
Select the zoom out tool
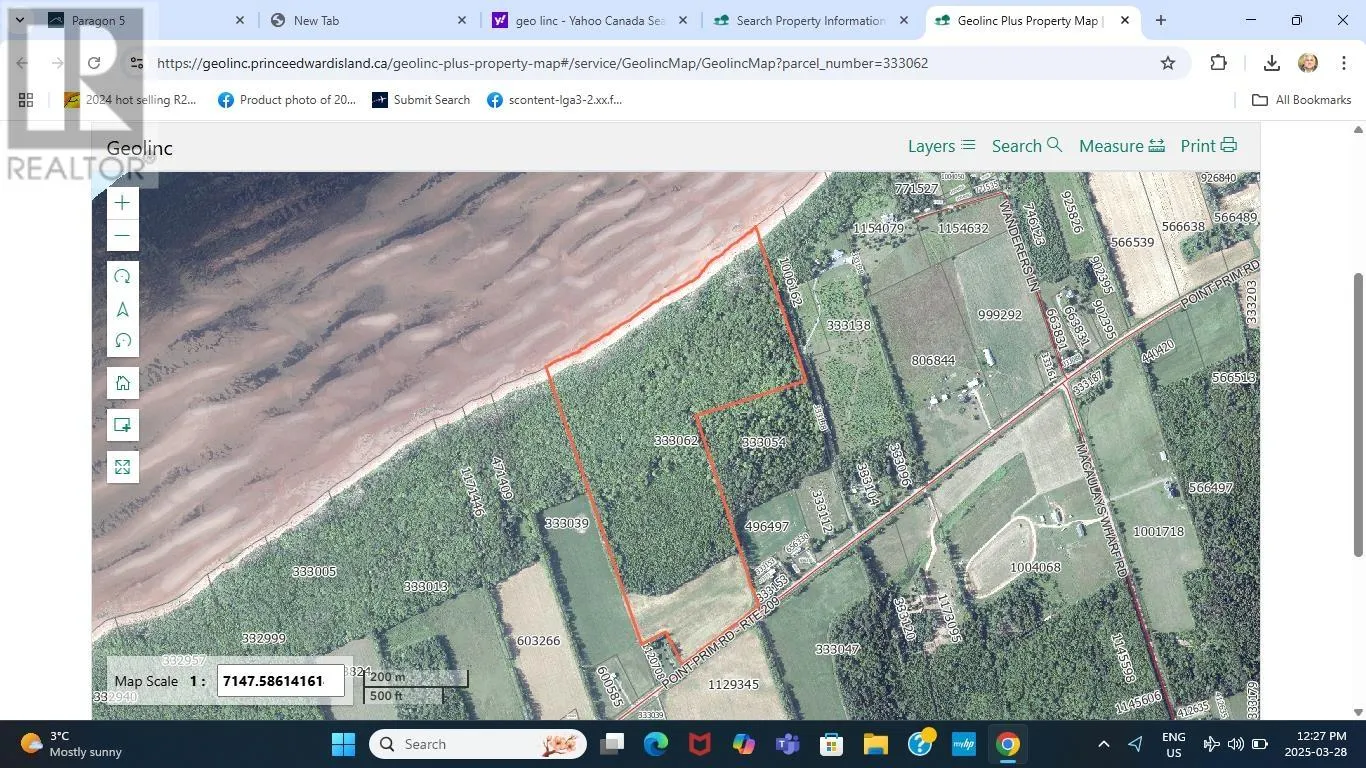pyautogui.click(x=122, y=236)
